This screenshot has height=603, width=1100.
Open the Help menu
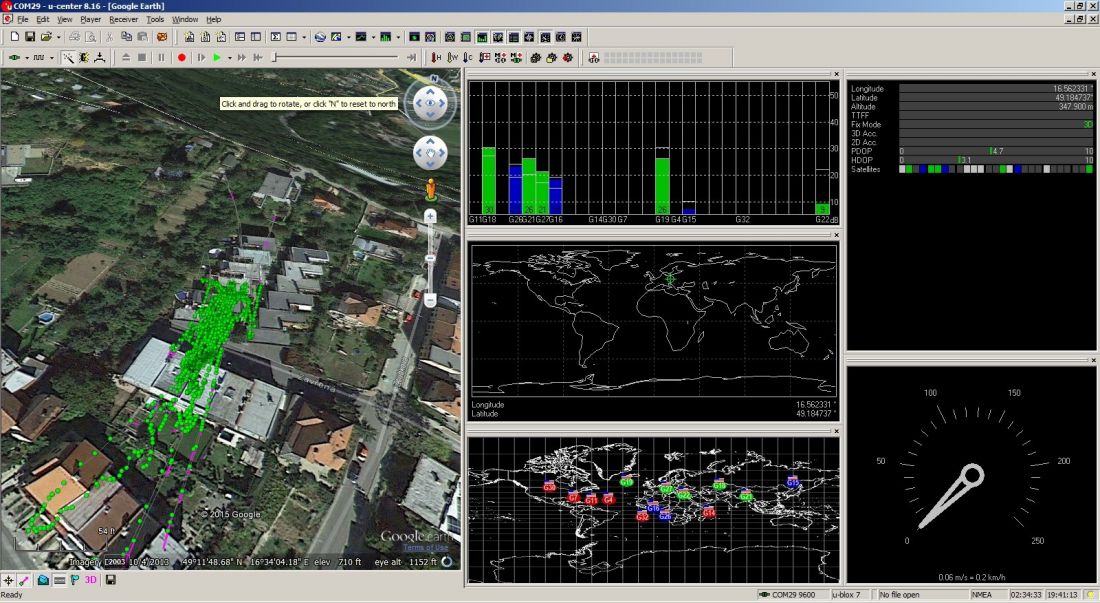click(x=214, y=20)
